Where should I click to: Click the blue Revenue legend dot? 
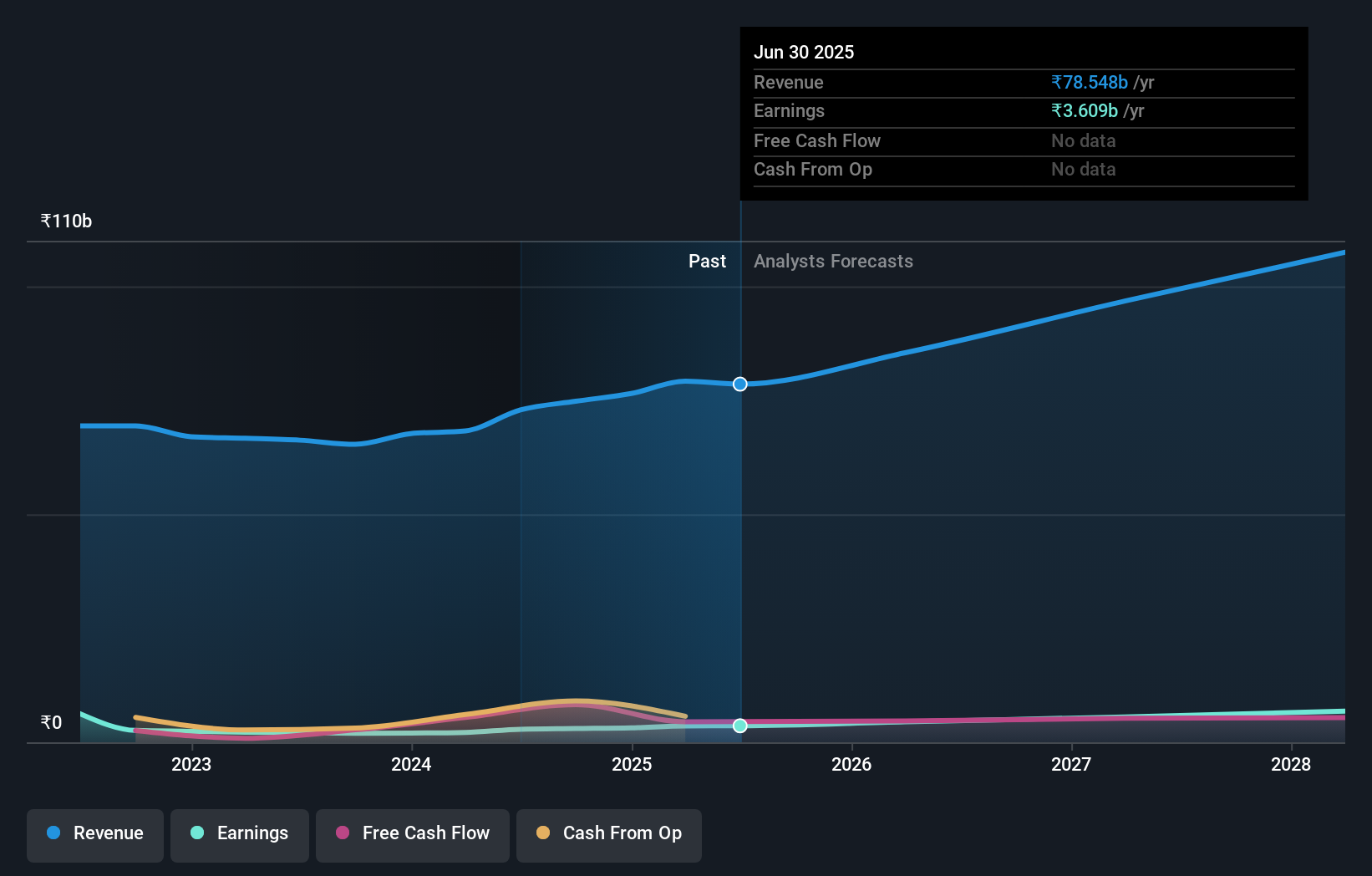coord(53,833)
